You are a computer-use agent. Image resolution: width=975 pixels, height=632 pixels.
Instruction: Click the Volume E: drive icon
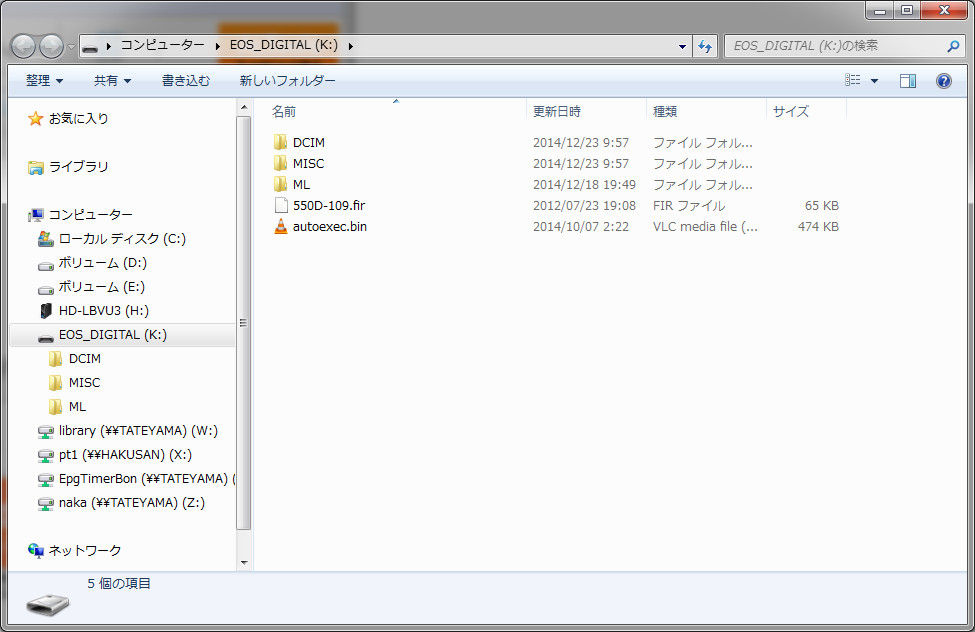pyautogui.click(x=45, y=290)
